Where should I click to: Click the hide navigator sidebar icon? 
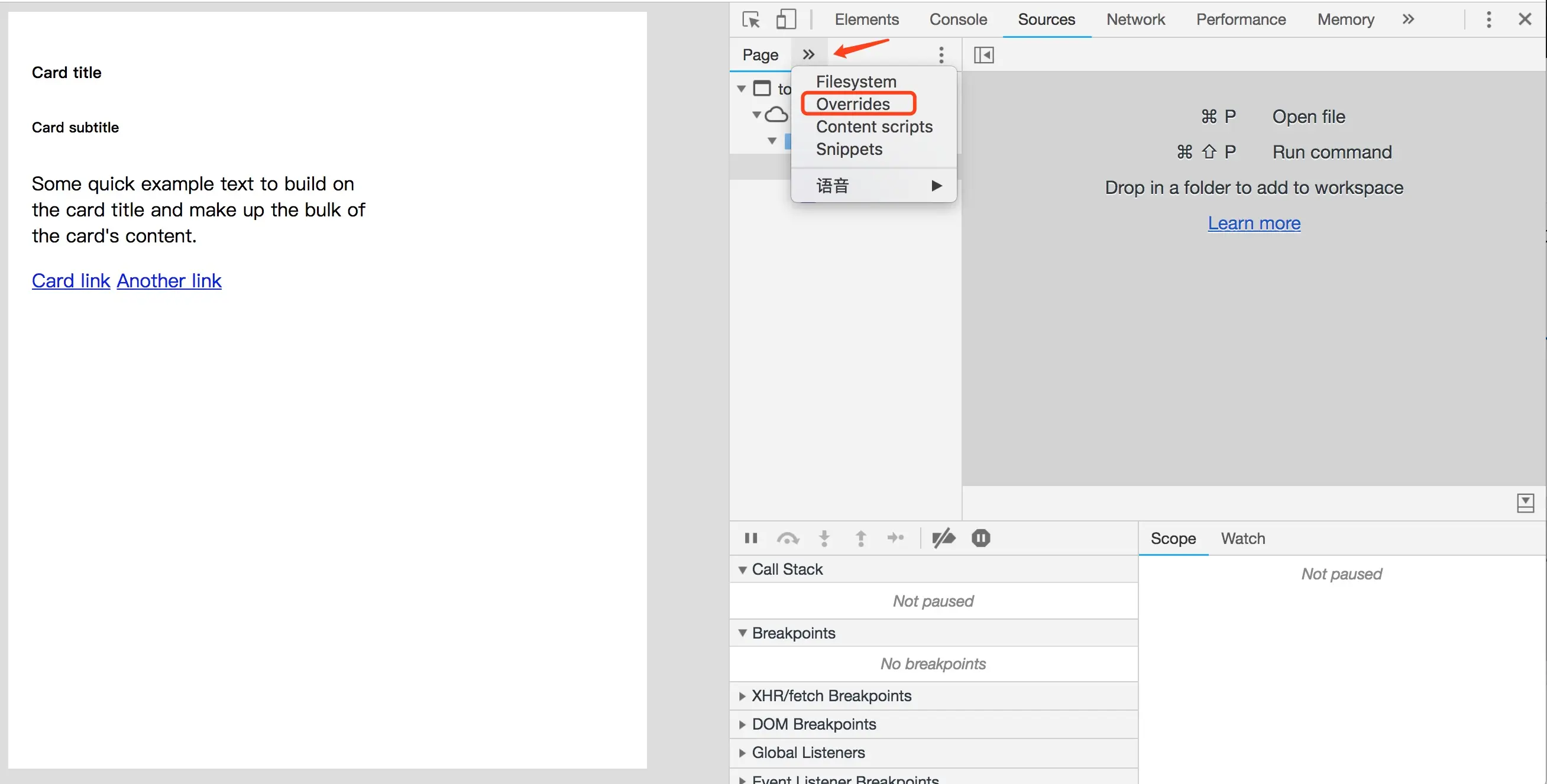tap(983, 55)
